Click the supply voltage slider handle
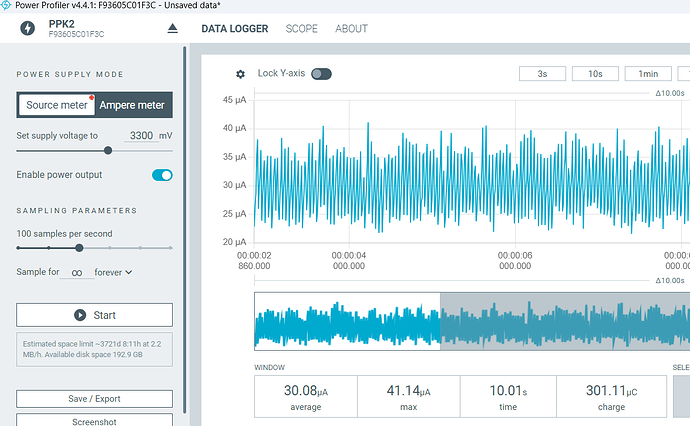This screenshot has height=426, width=690. coord(108,151)
